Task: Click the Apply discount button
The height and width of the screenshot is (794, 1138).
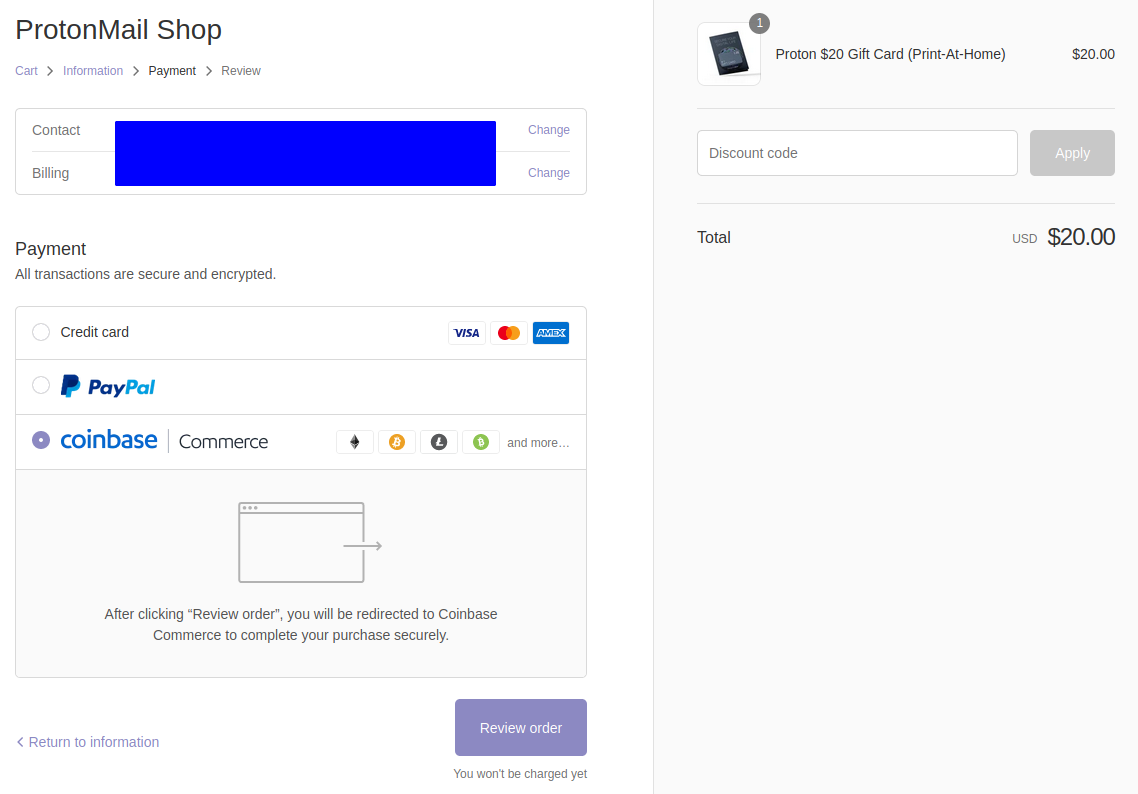Action: tap(1072, 153)
